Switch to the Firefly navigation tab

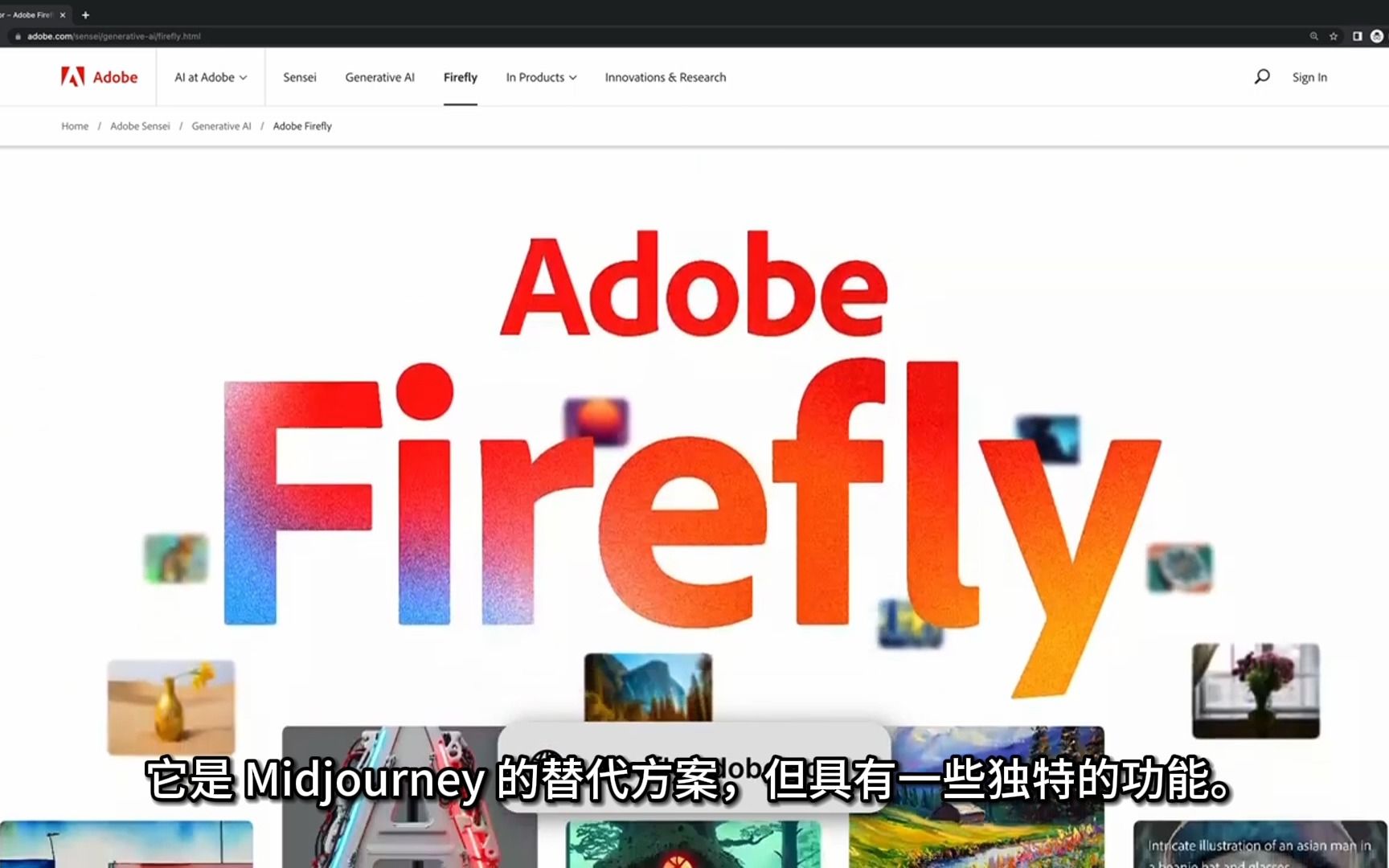point(460,76)
